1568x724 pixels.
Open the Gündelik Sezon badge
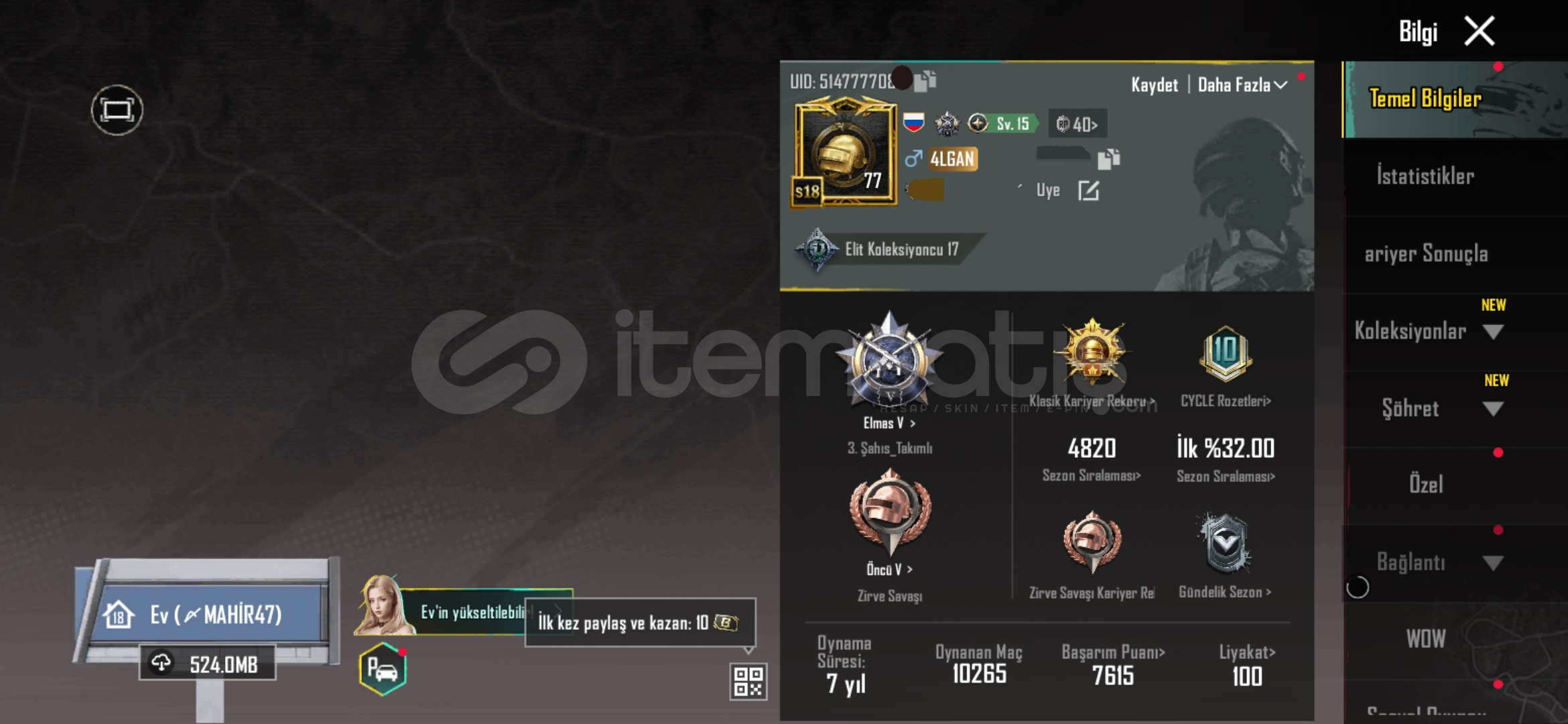[x=1225, y=554]
